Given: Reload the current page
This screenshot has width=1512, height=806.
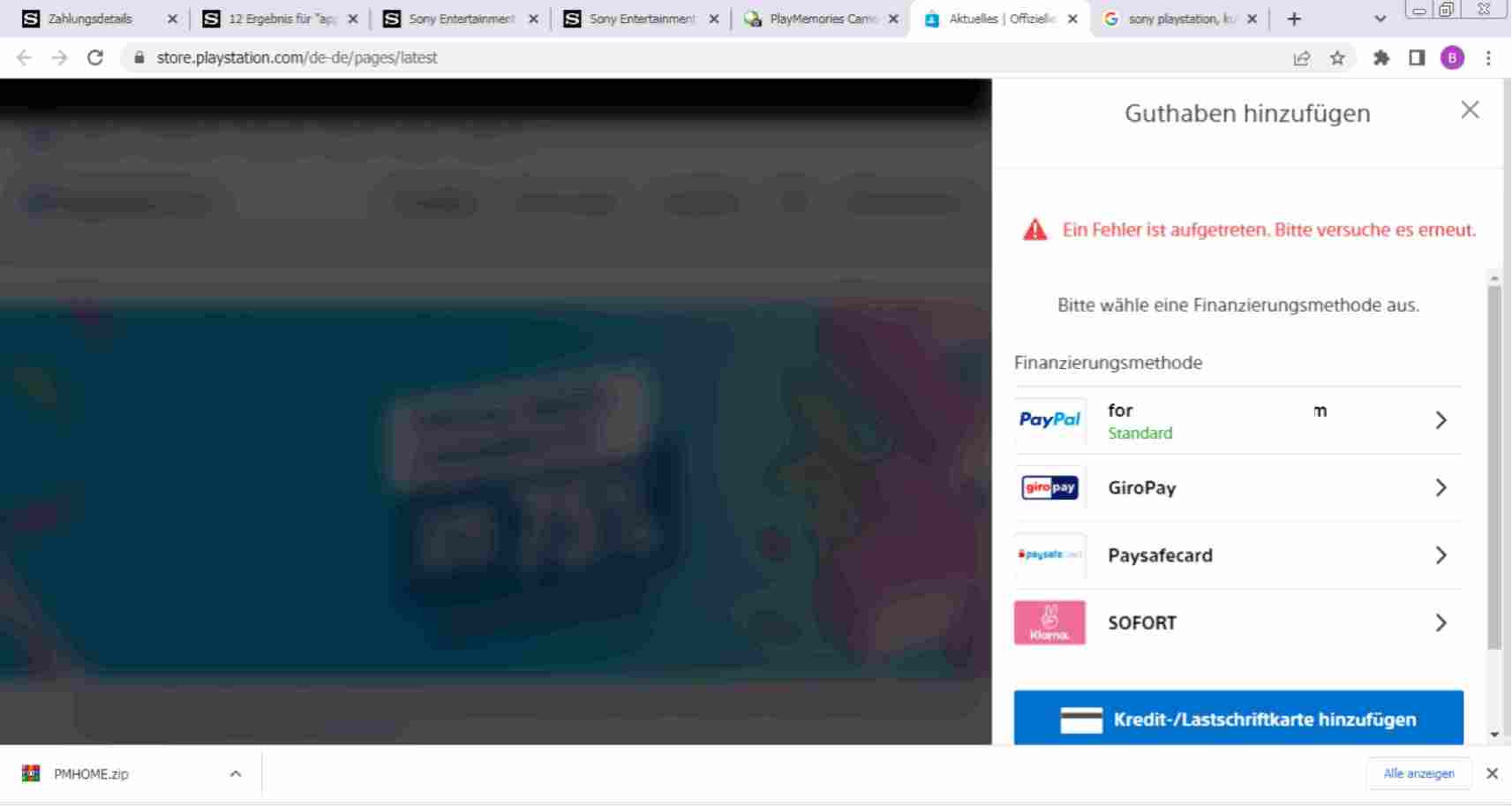Looking at the screenshot, I should (x=95, y=57).
